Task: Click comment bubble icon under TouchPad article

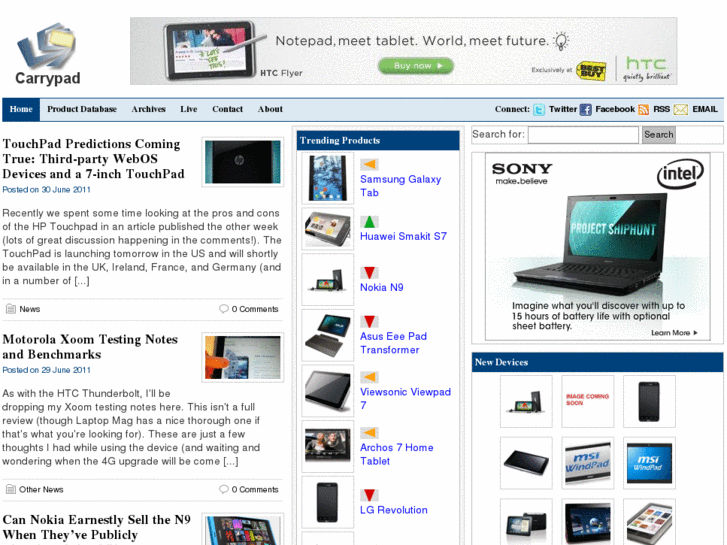Action: (x=223, y=309)
